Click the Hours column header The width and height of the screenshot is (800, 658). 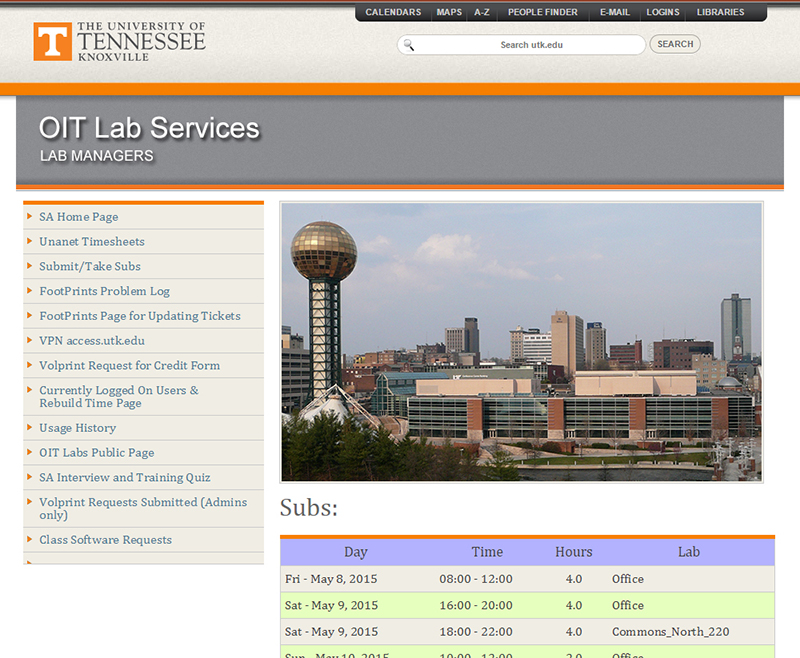pos(574,552)
